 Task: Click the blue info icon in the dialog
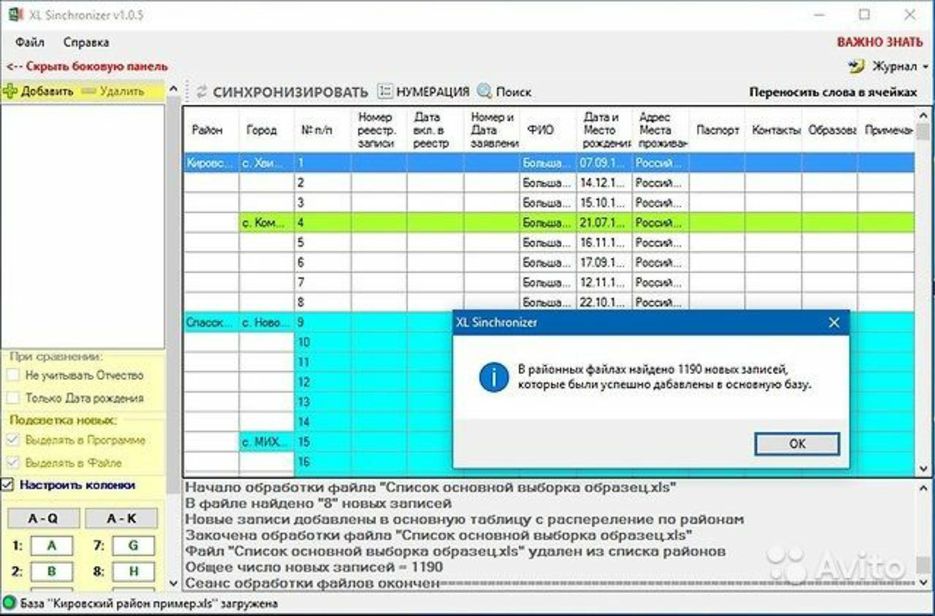[x=494, y=377]
